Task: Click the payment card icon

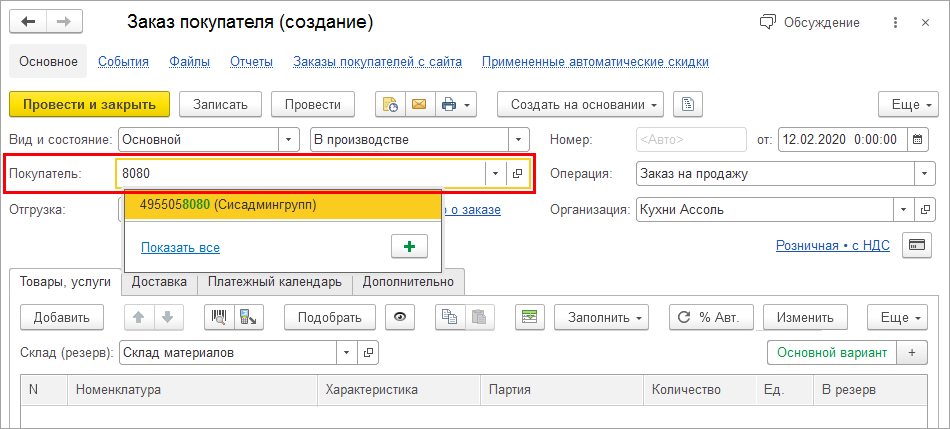Action: [916, 245]
